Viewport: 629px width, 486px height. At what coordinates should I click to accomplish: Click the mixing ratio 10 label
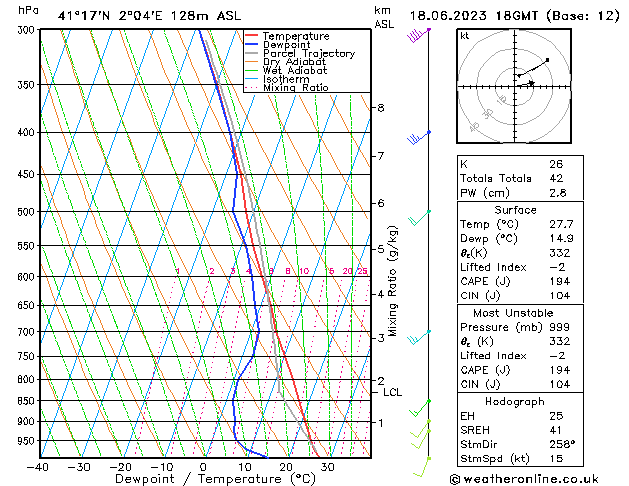click(x=304, y=271)
